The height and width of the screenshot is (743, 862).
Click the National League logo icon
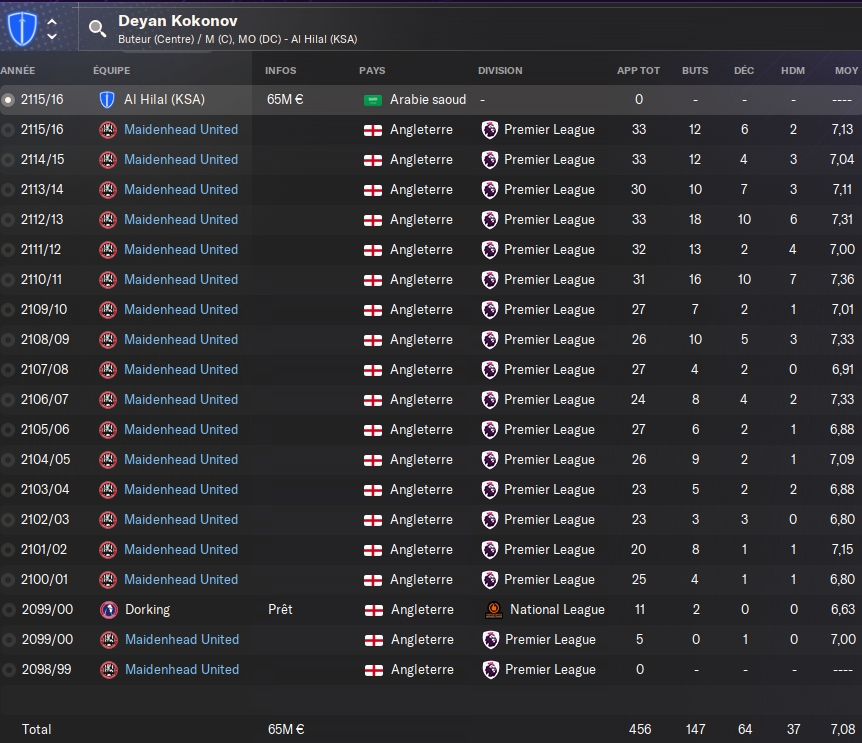[x=492, y=609]
